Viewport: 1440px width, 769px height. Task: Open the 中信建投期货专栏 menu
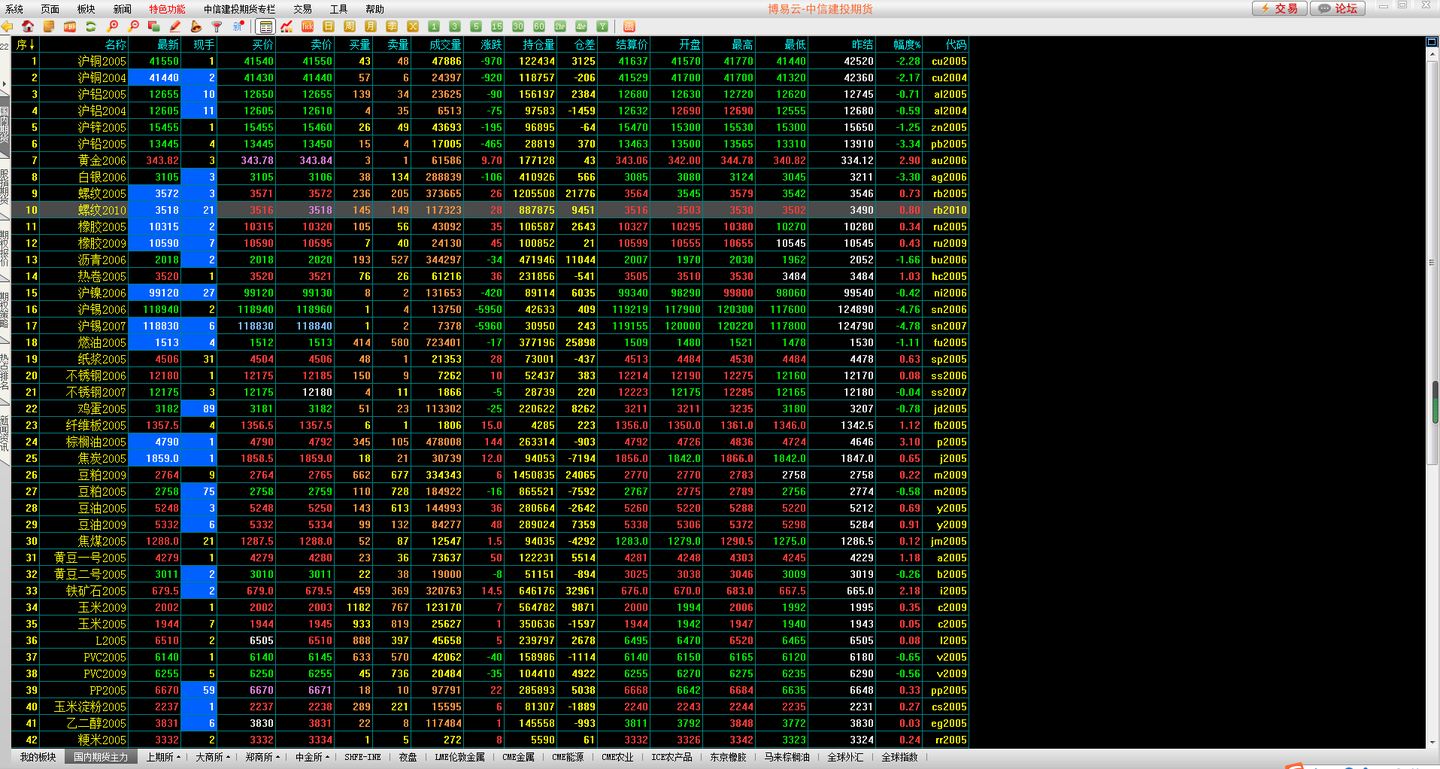click(x=239, y=8)
